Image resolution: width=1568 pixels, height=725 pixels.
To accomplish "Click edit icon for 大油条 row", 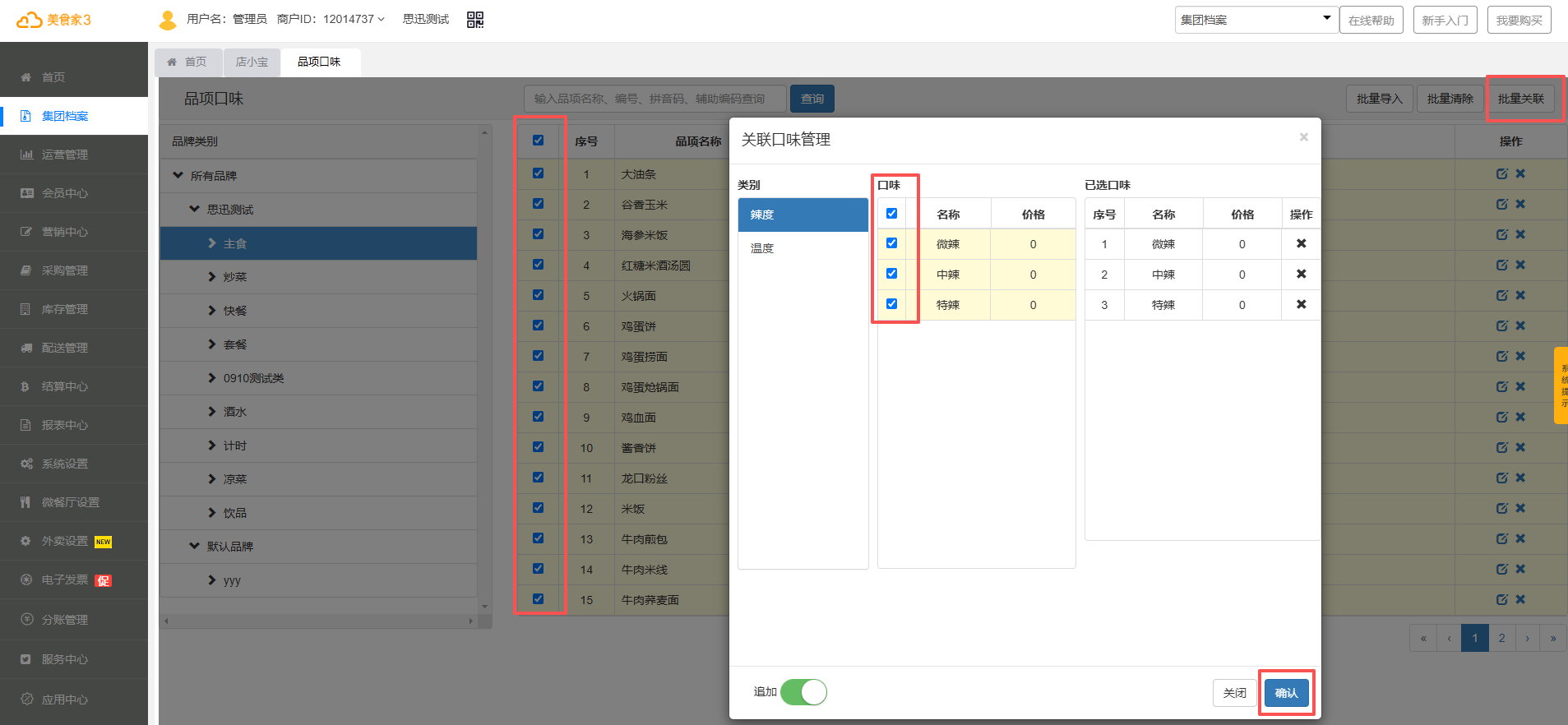I will pyautogui.click(x=1501, y=173).
